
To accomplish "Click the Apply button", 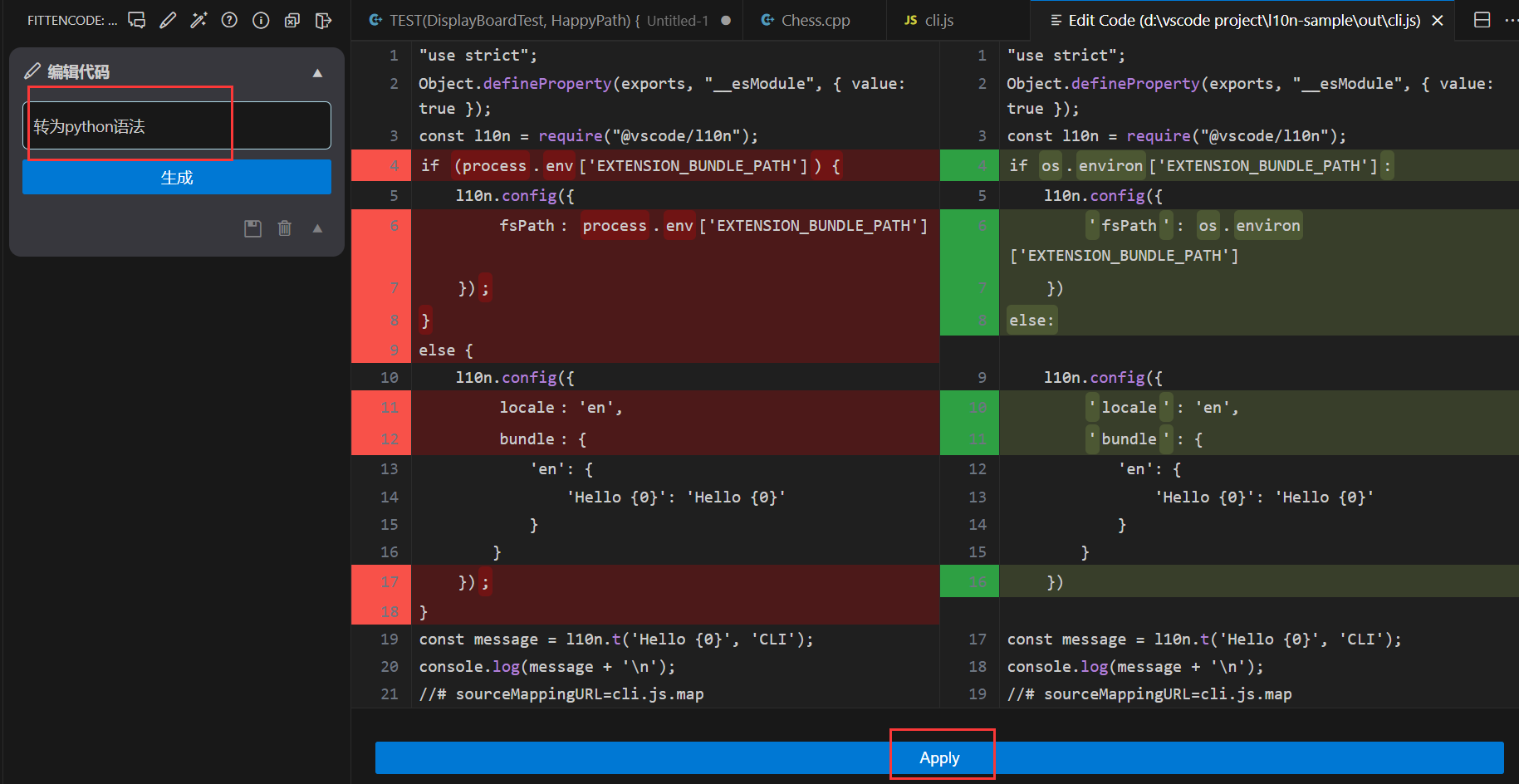I will pyautogui.click(x=939, y=757).
